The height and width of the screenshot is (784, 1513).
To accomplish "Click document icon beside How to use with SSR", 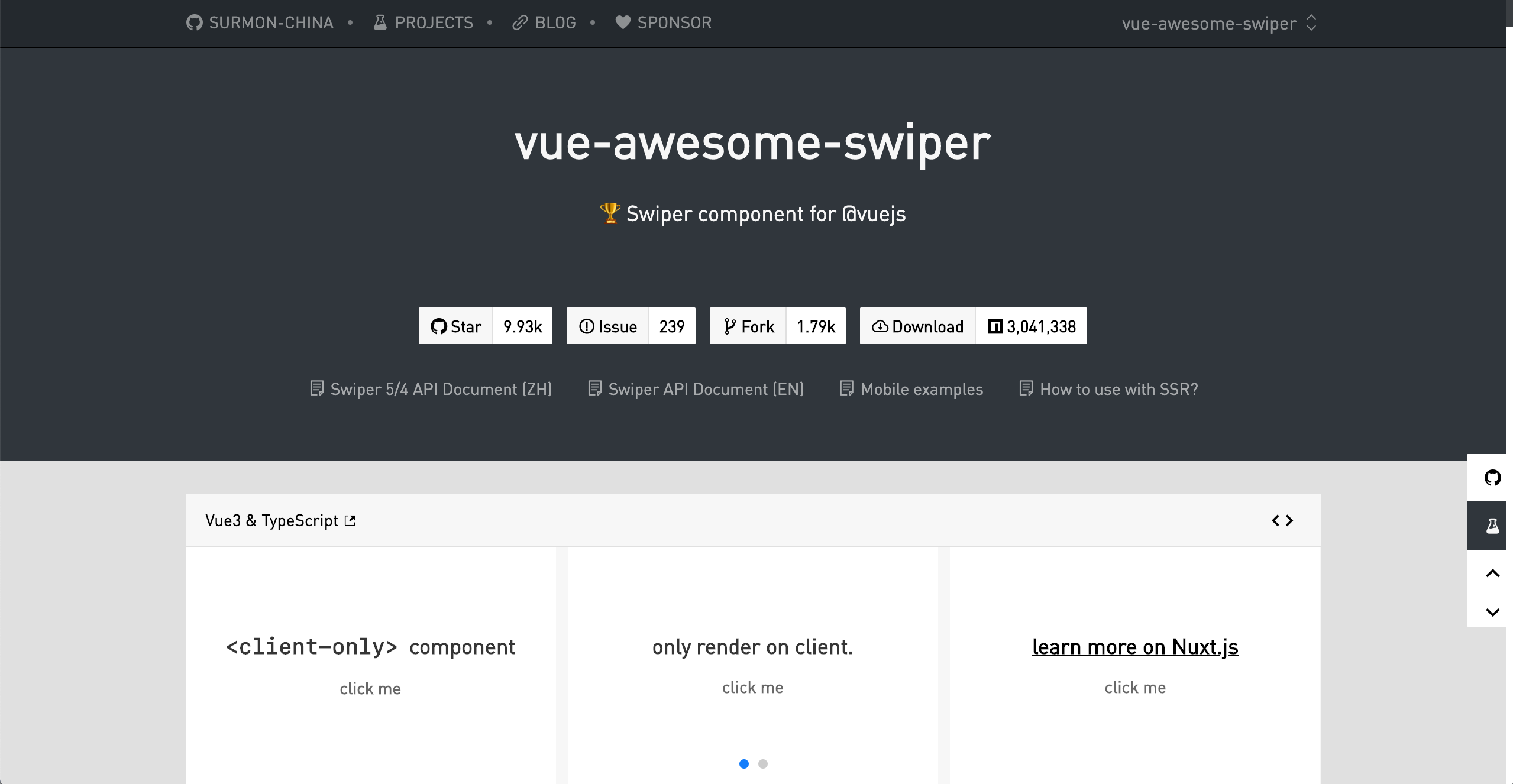I will coord(1026,388).
